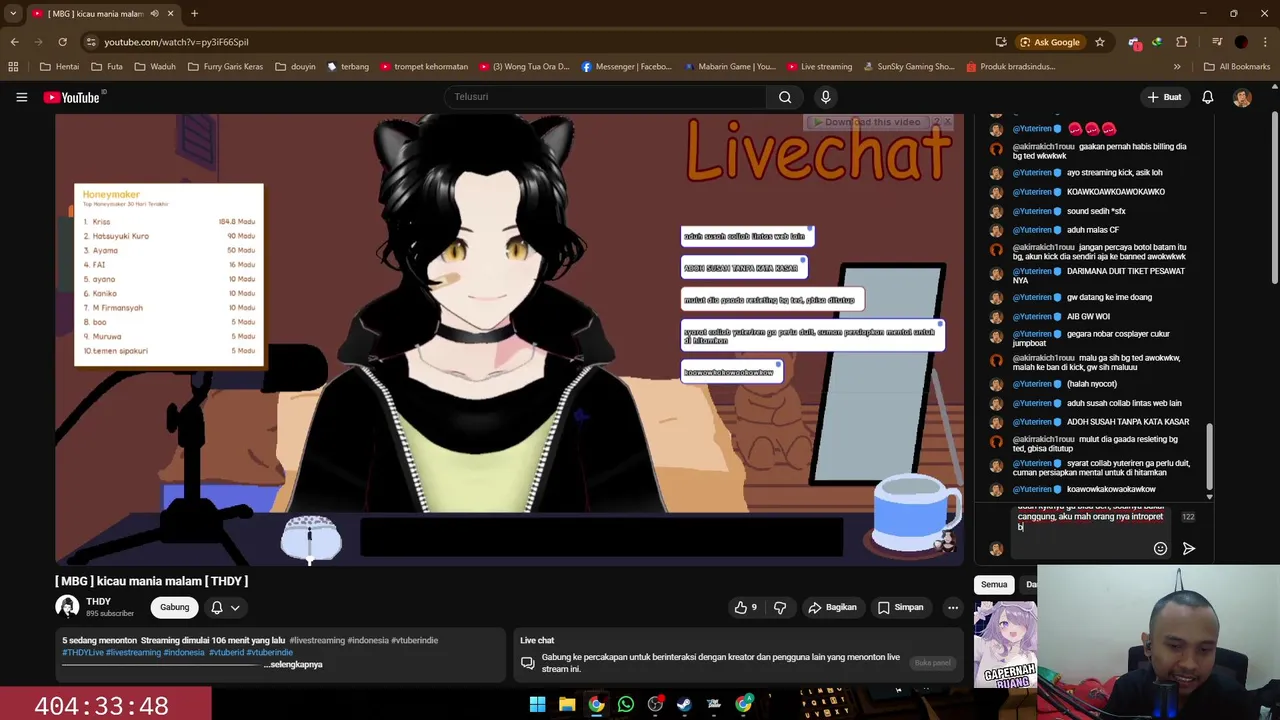Open a new browser tab
Viewport: 1280px width, 720px height.
(x=194, y=14)
